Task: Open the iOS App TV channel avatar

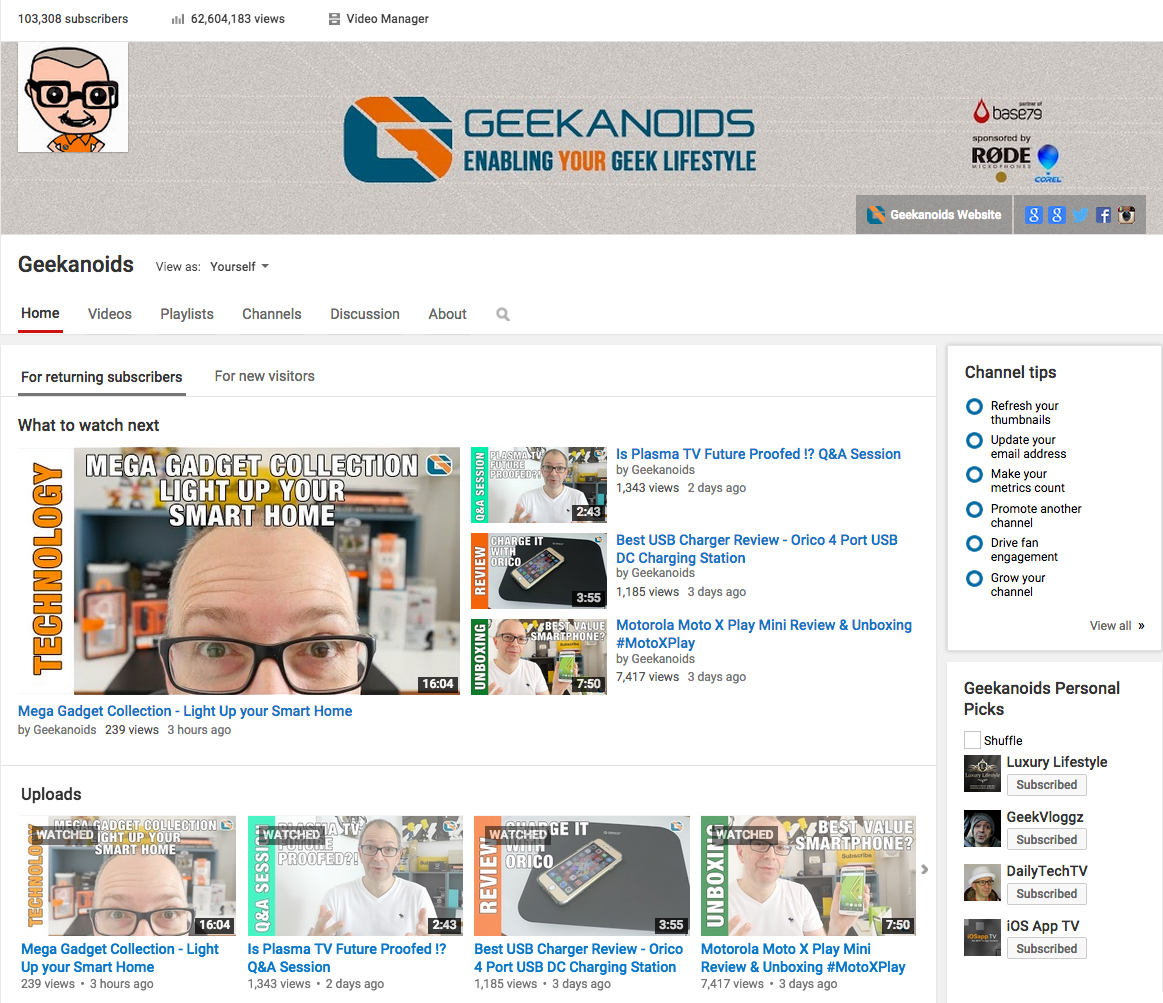Action: 982,937
